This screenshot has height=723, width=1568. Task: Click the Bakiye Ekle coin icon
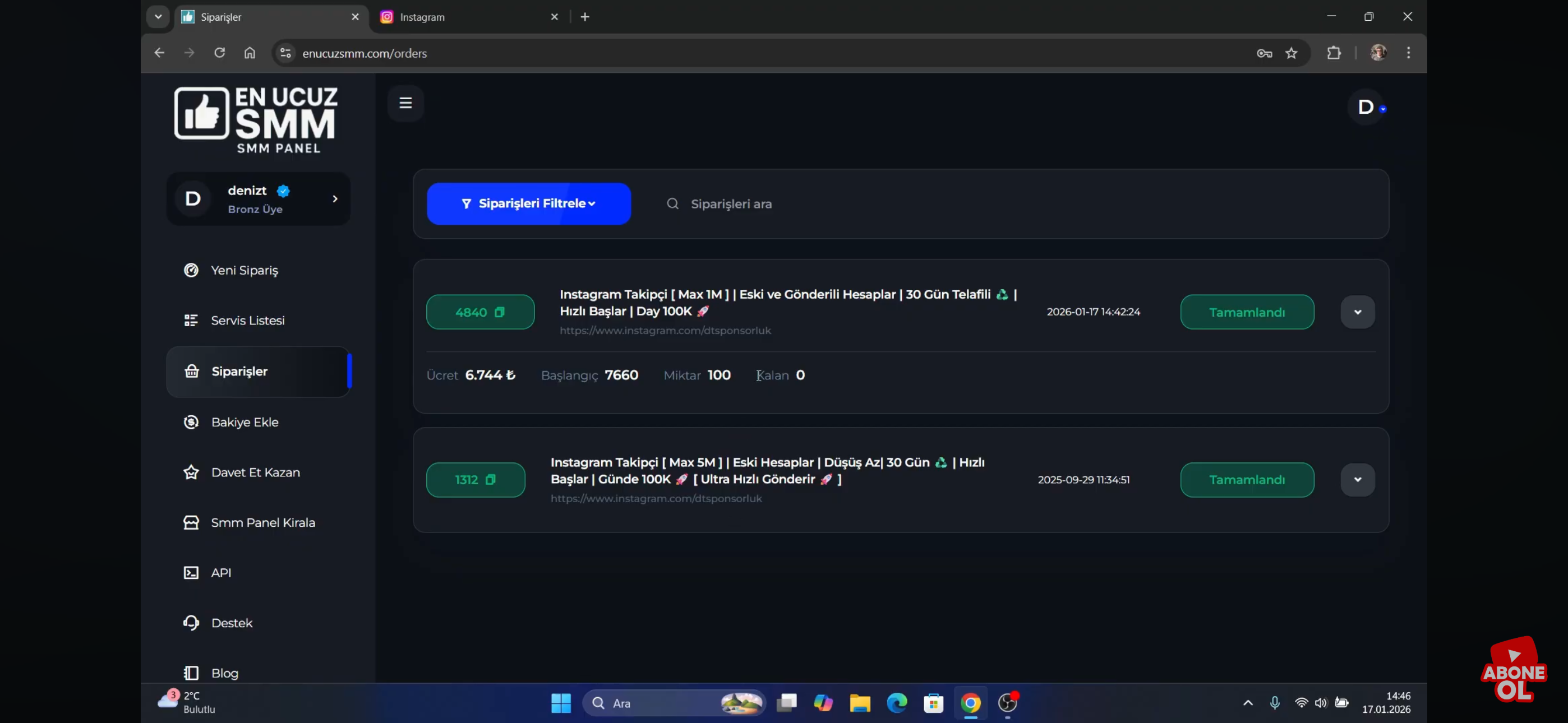(191, 421)
